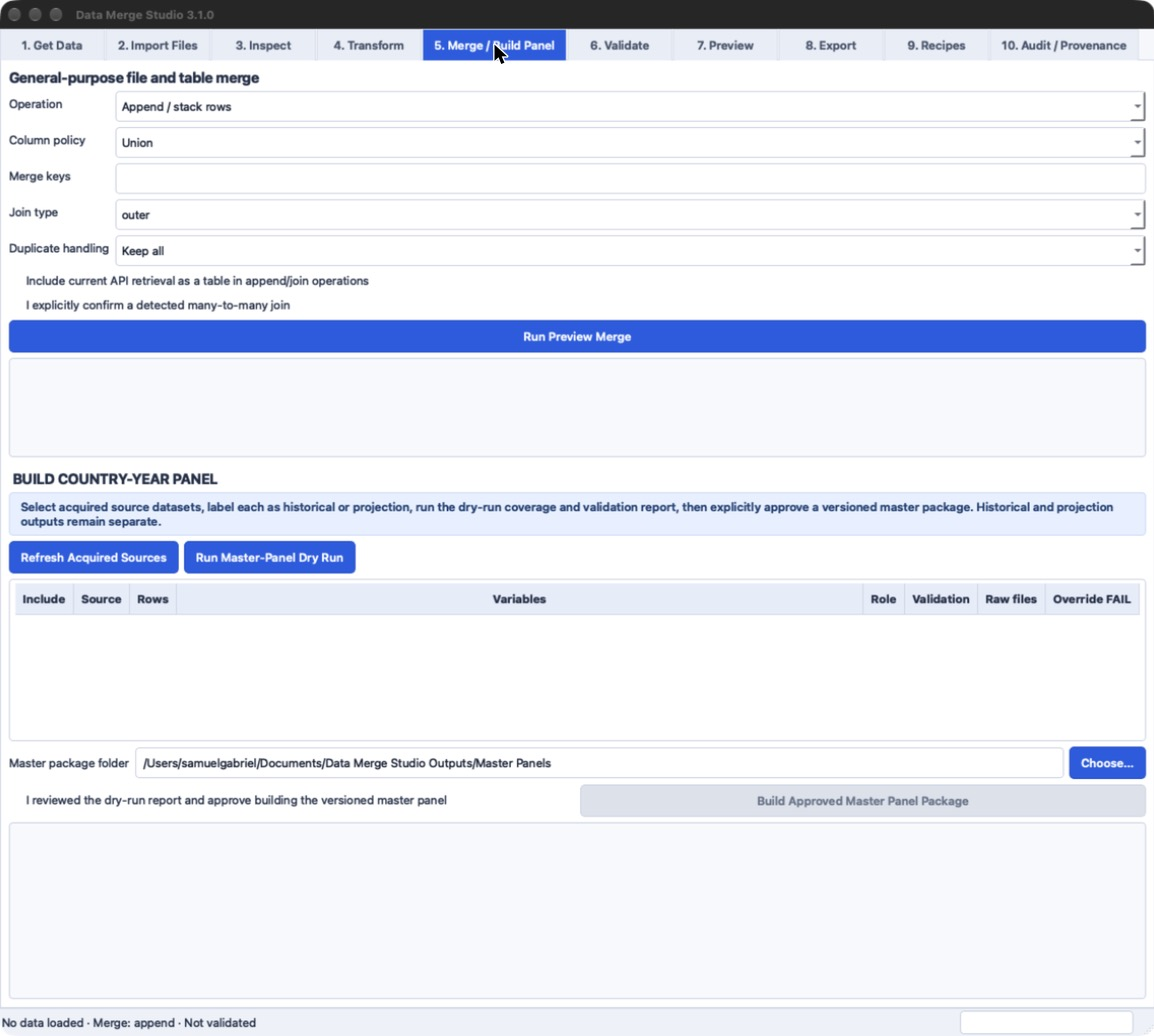The image size is (1154, 1036).
Task: Open the 2. Import Files tab
Action: pyautogui.click(x=157, y=45)
